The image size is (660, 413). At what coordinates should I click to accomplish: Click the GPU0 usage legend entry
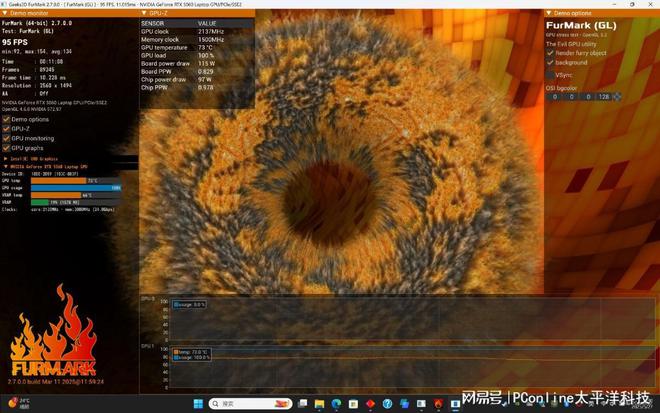click(189, 304)
